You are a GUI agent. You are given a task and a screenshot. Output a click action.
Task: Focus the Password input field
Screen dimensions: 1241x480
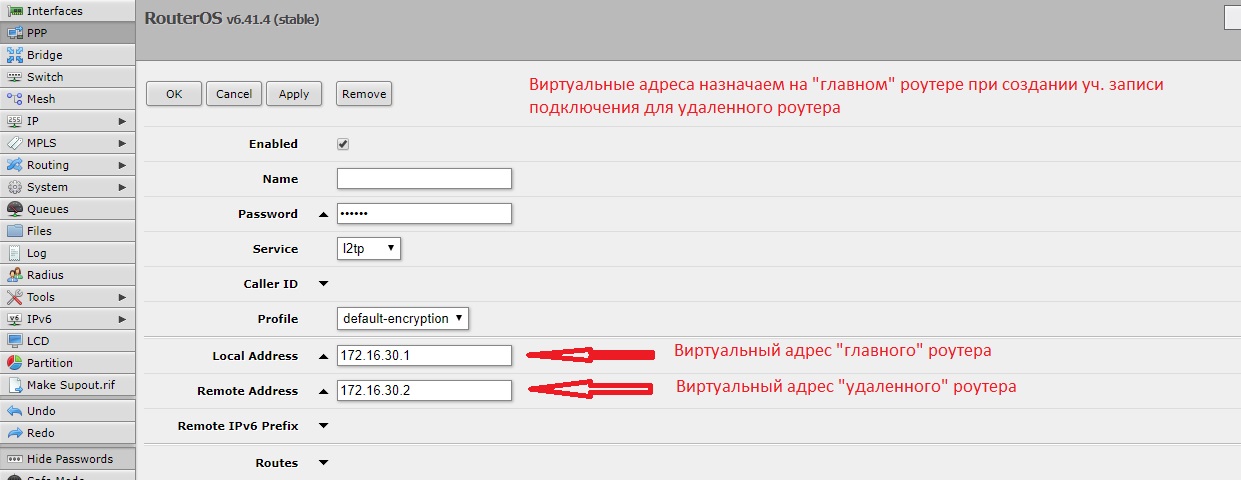[x=425, y=214]
